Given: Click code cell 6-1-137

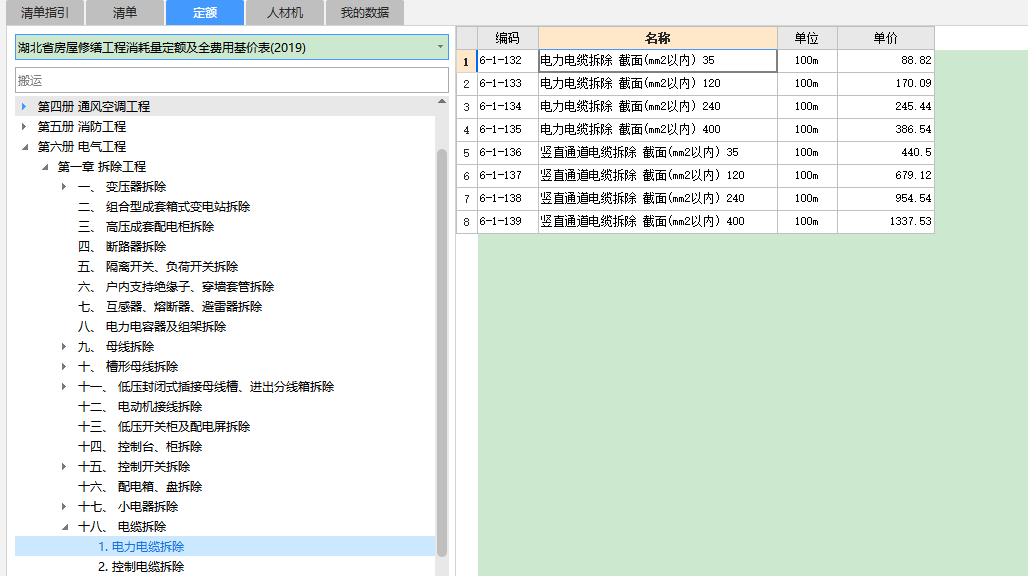Looking at the screenshot, I should (507, 176).
